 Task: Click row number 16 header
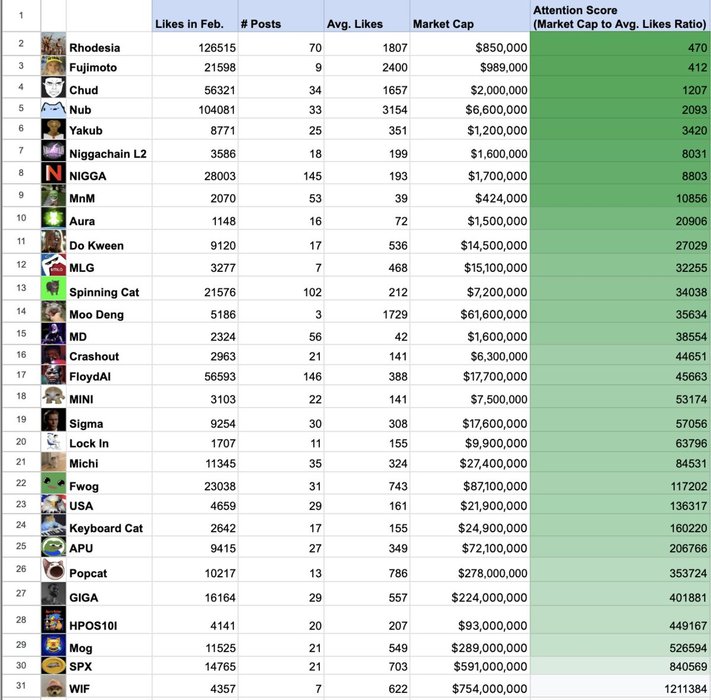coord(20,354)
